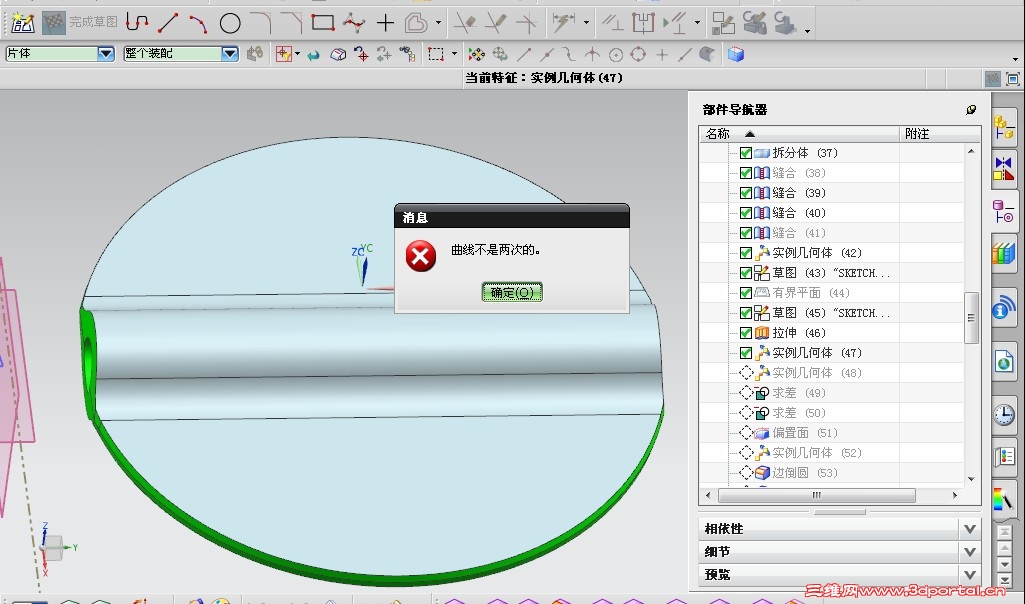Click the navigator horizontal scrollbar thumb

tap(816, 495)
